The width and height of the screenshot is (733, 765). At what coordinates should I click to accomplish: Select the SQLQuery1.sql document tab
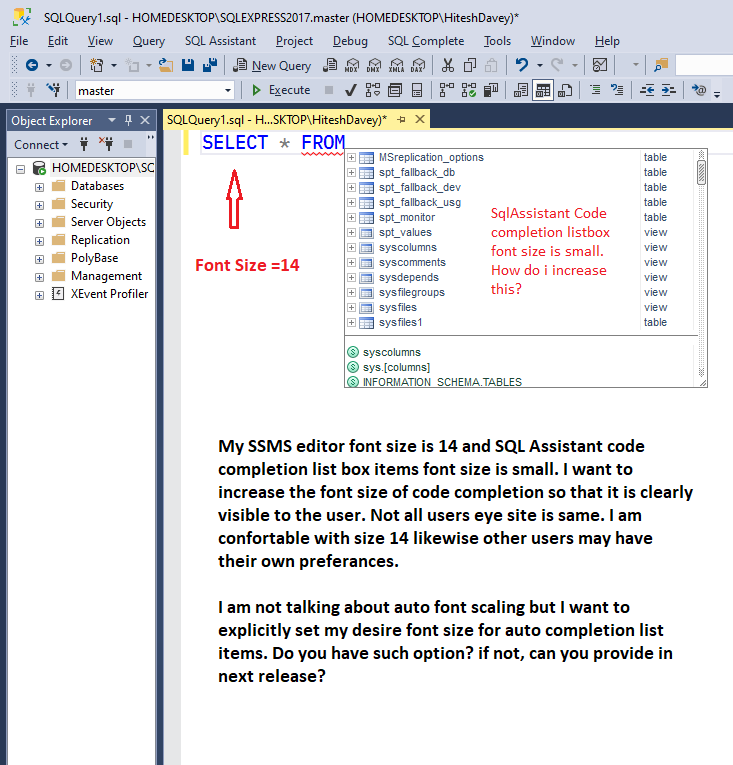tap(277, 120)
